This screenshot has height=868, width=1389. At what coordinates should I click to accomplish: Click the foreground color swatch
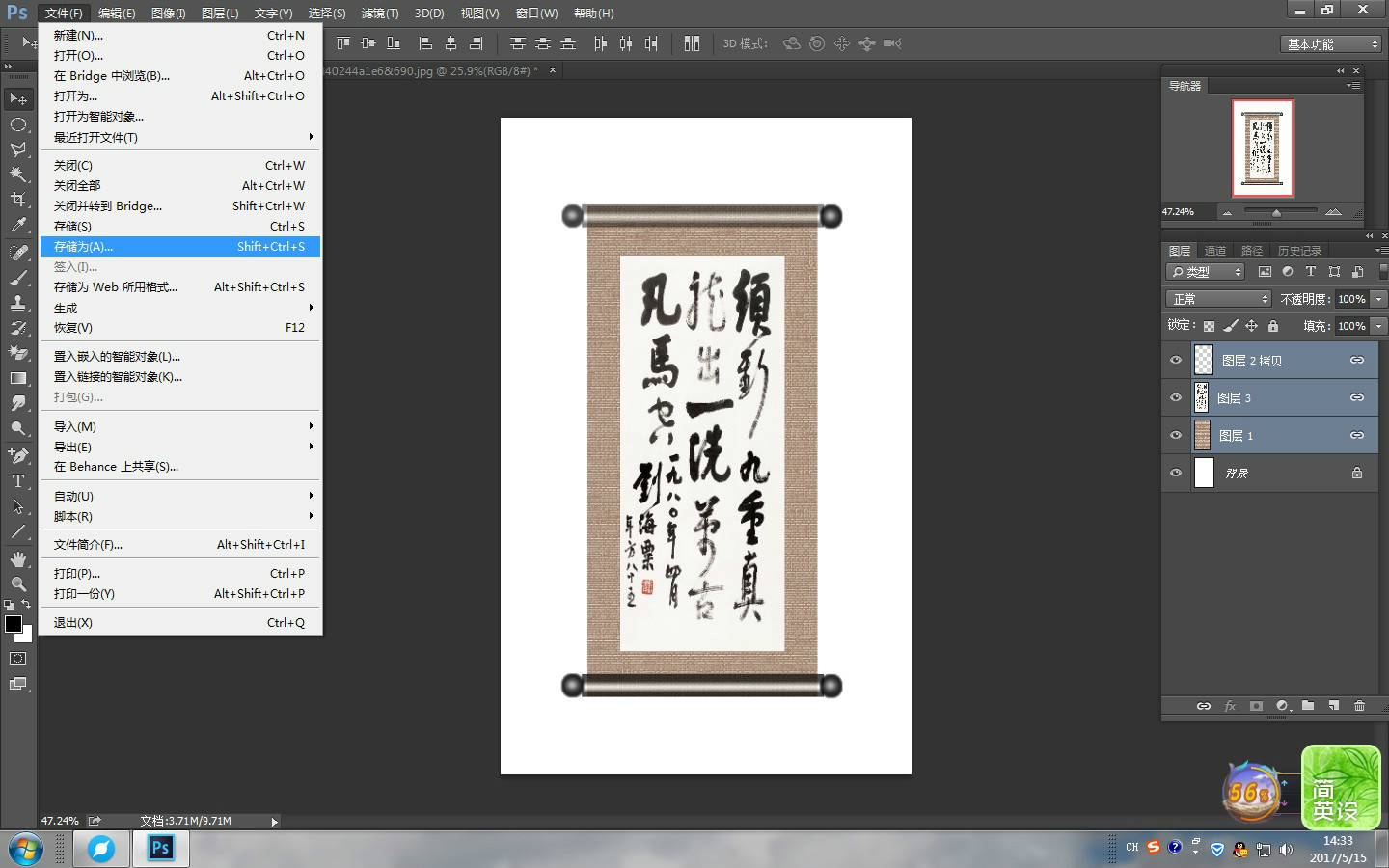click(x=14, y=623)
